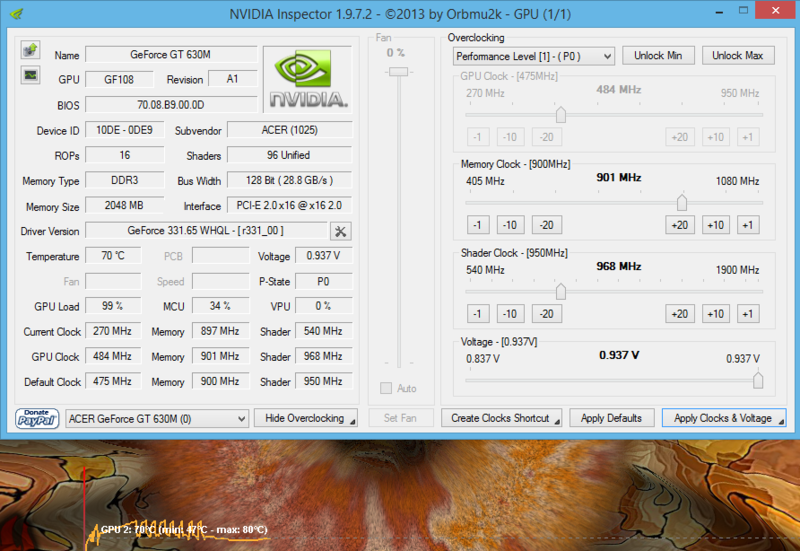Increase Memory Clock by 1 MHz
The image size is (800, 551).
[748, 225]
